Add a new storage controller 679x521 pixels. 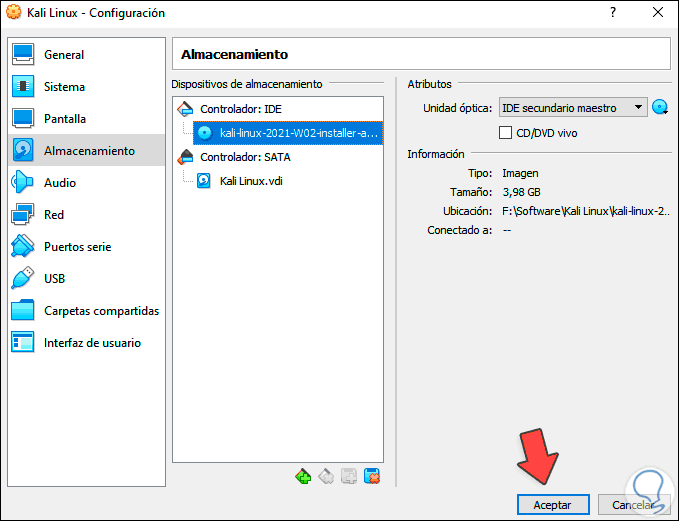coord(303,476)
